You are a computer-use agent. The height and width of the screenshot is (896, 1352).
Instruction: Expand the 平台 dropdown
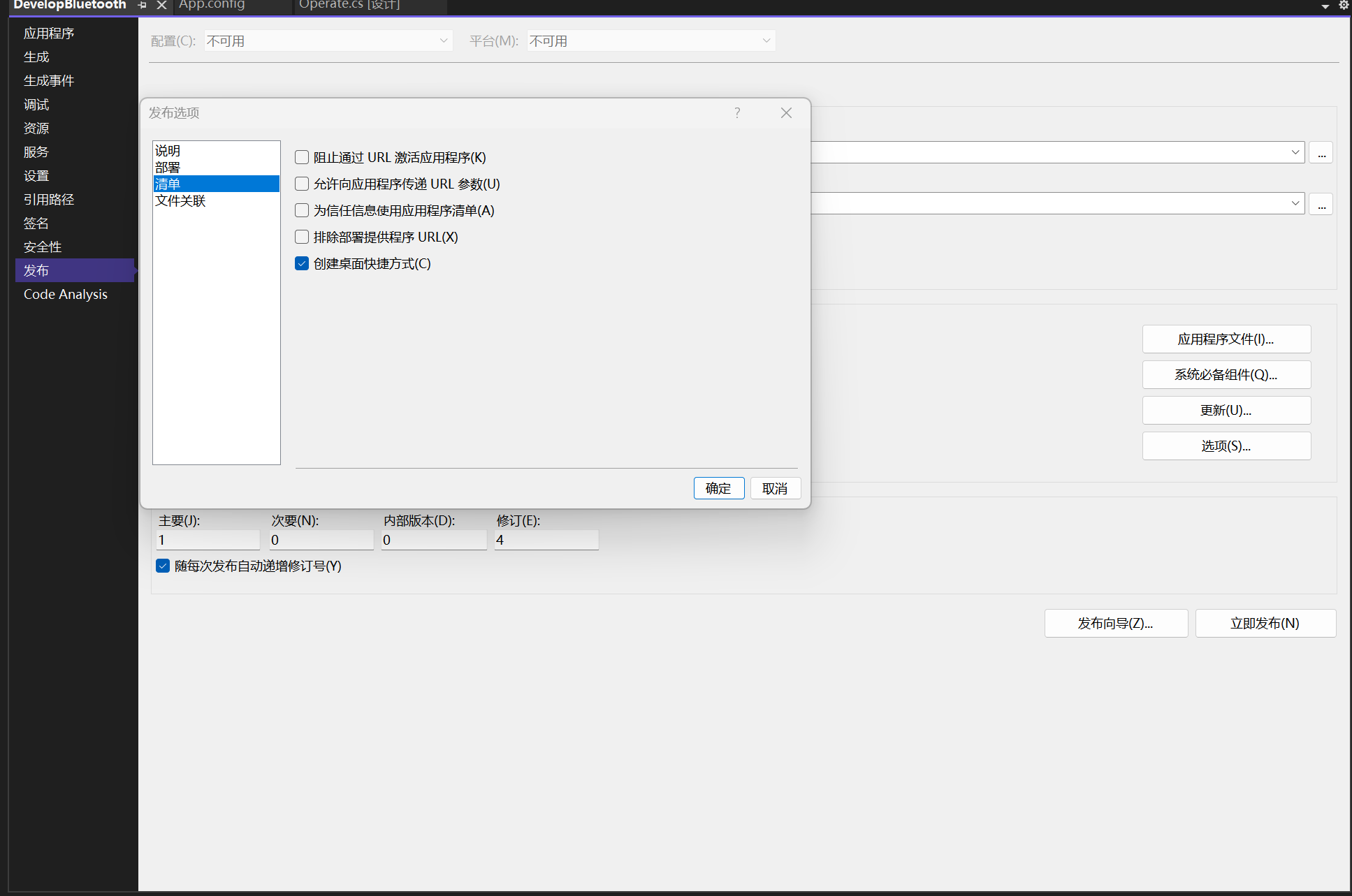pos(766,41)
